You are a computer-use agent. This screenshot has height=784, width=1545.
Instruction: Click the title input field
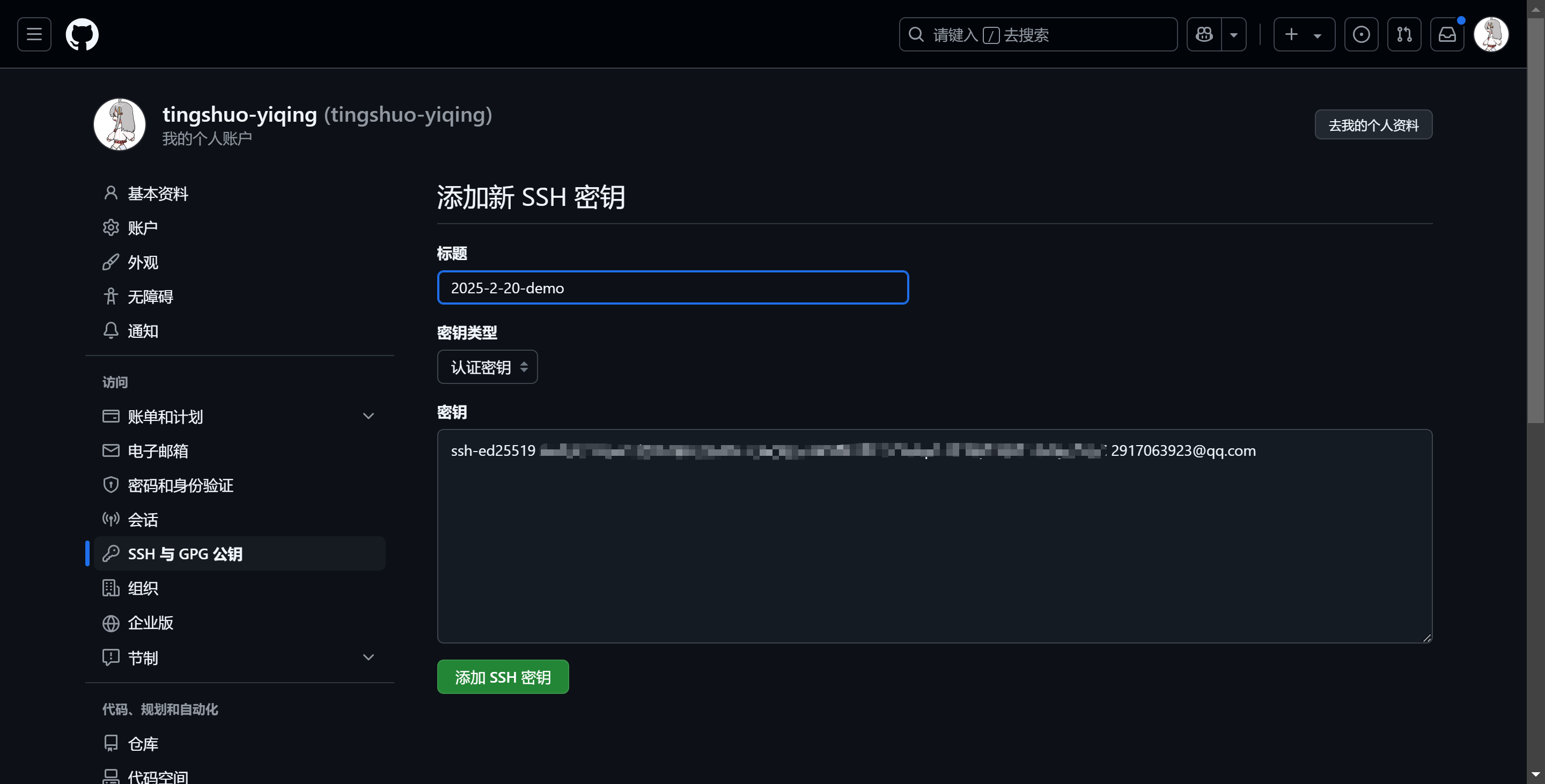672,288
